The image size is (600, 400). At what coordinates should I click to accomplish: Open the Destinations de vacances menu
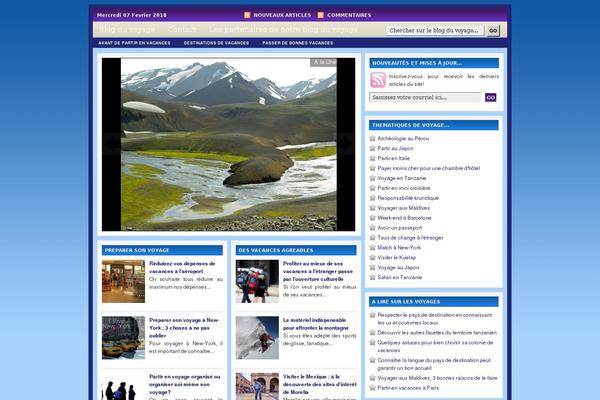[x=216, y=43]
